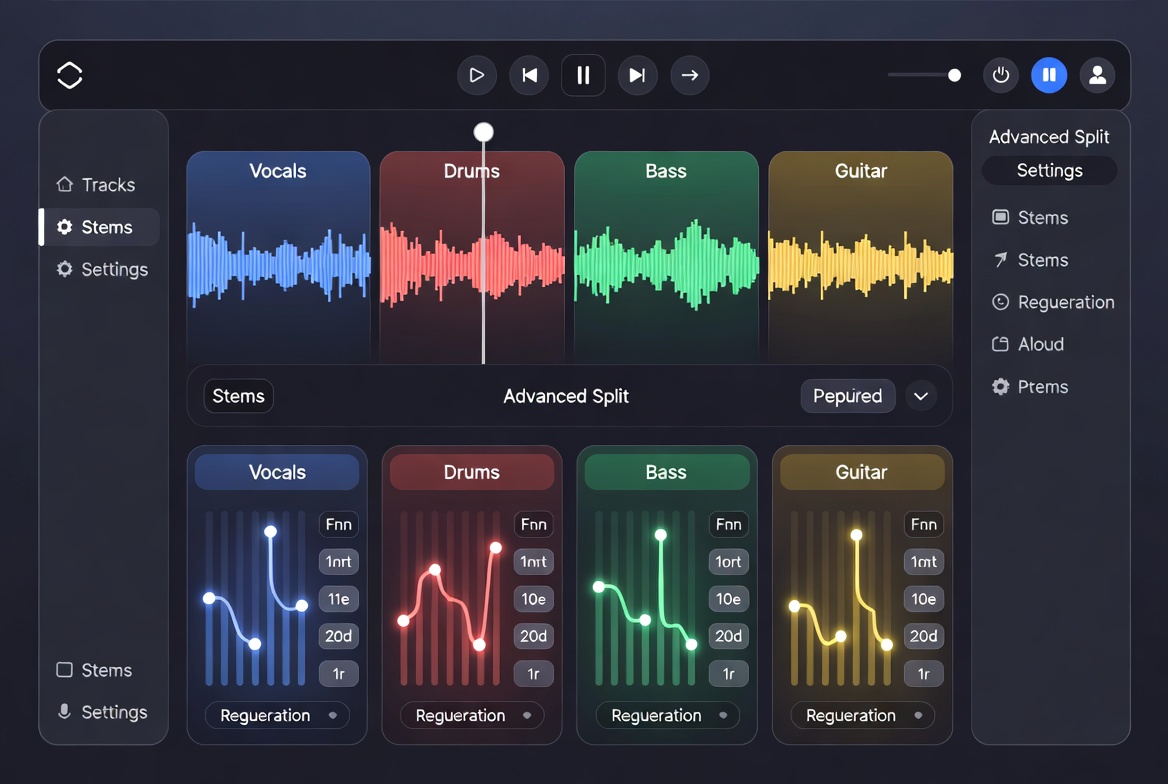1168x784 pixels.
Task: Click the Drums card header
Action: point(472,472)
